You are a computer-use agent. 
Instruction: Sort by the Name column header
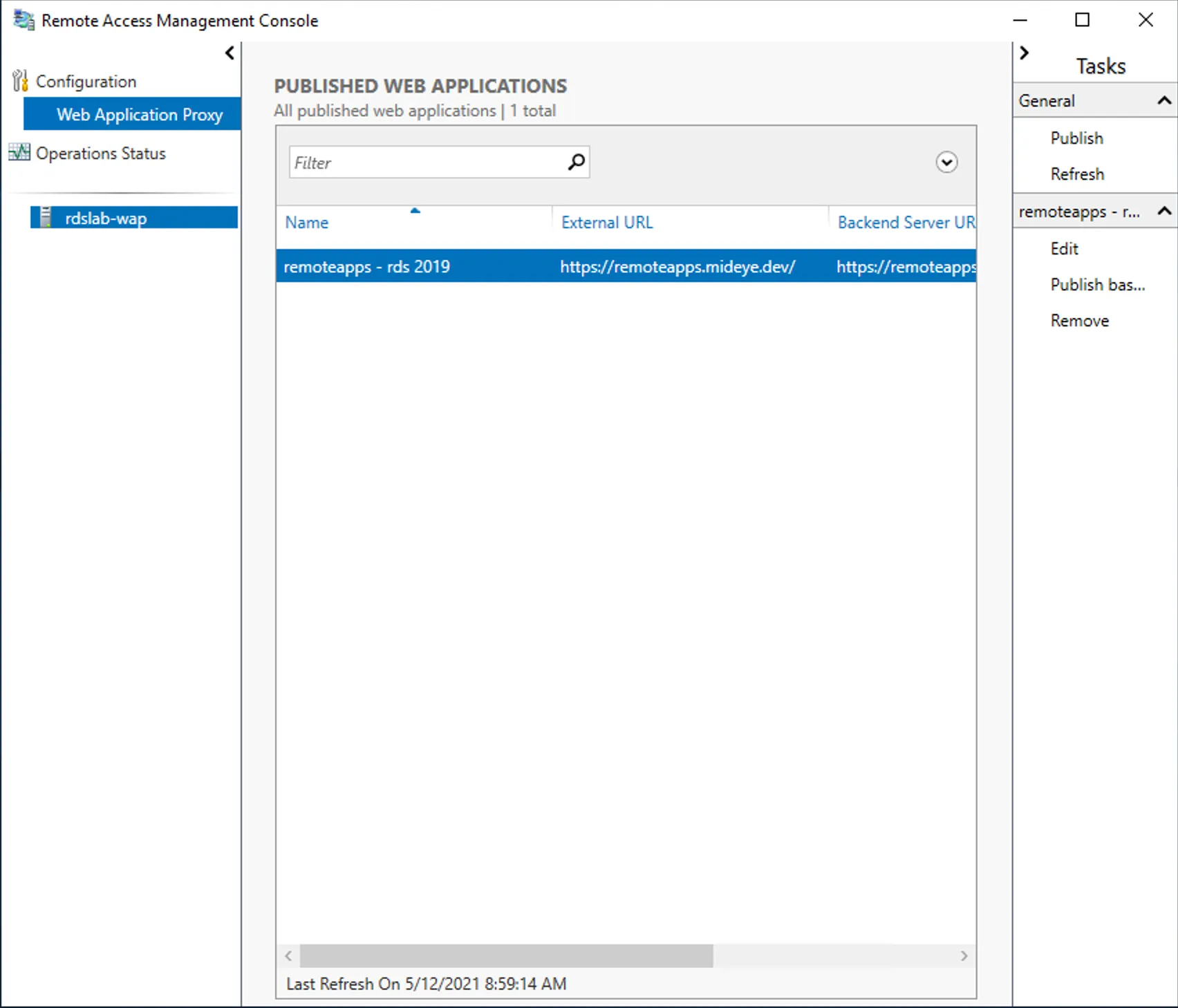point(306,223)
